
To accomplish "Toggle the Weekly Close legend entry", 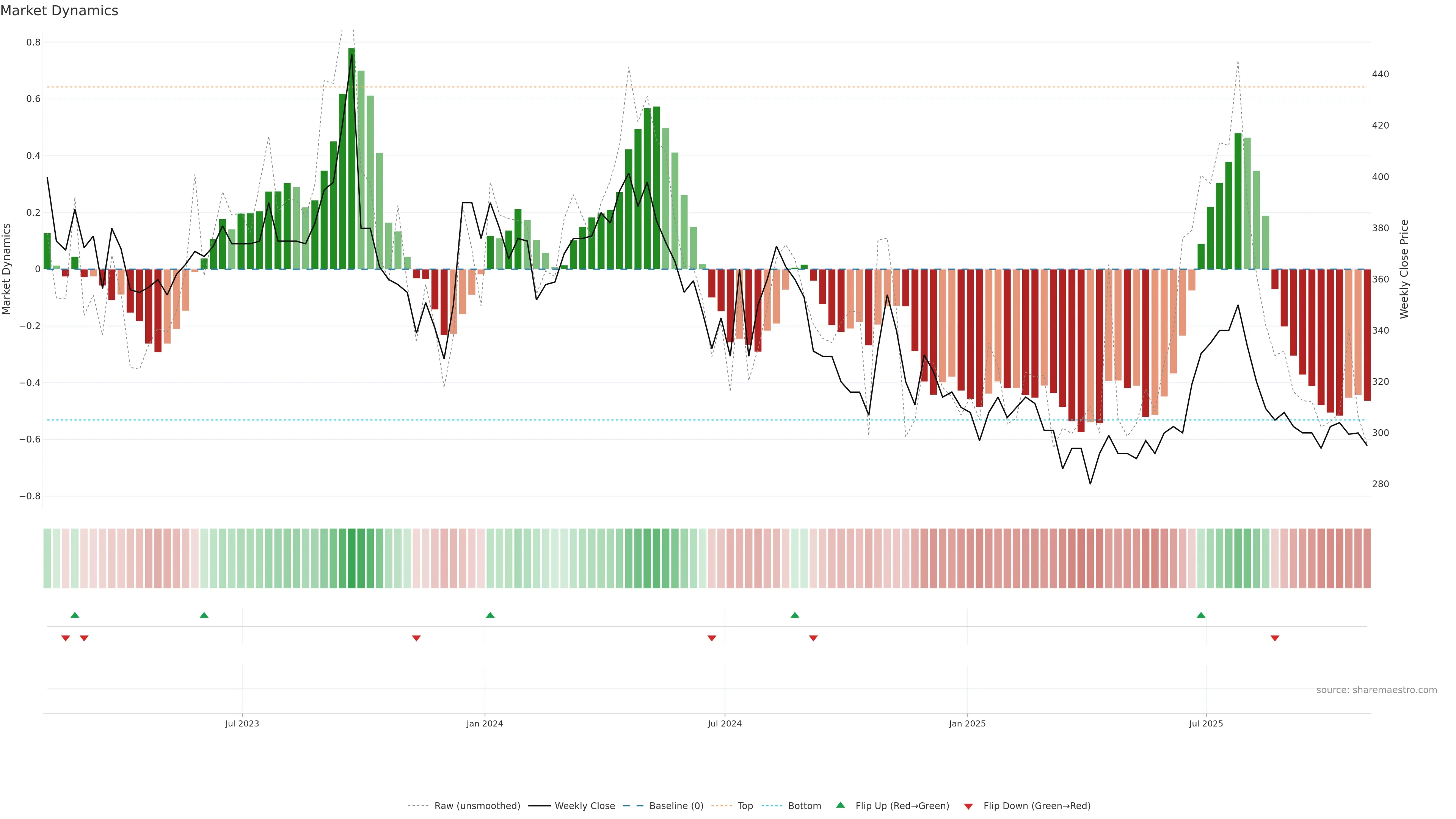I will pos(584,805).
